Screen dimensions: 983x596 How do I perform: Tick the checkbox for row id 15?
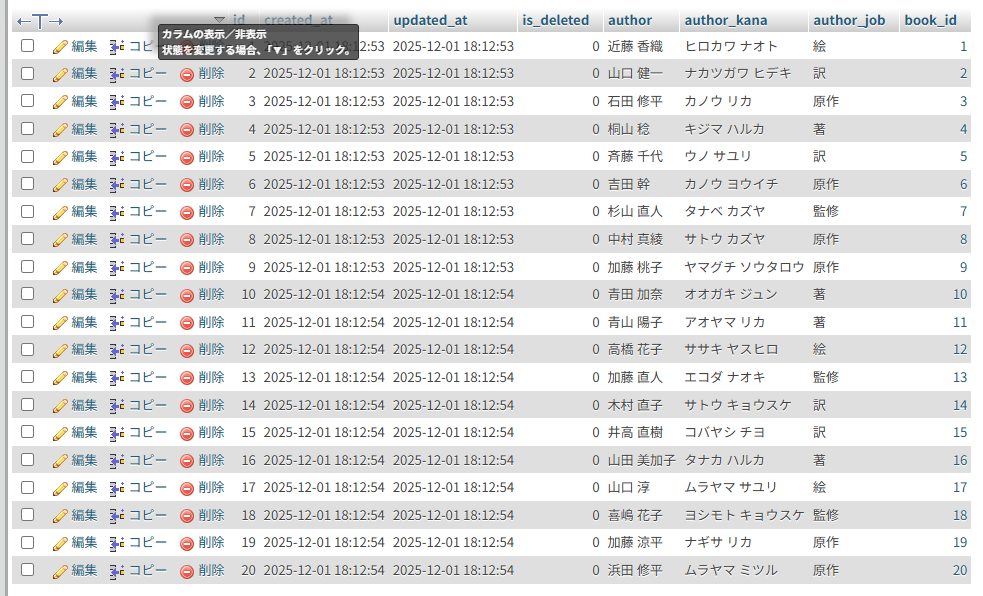28,432
